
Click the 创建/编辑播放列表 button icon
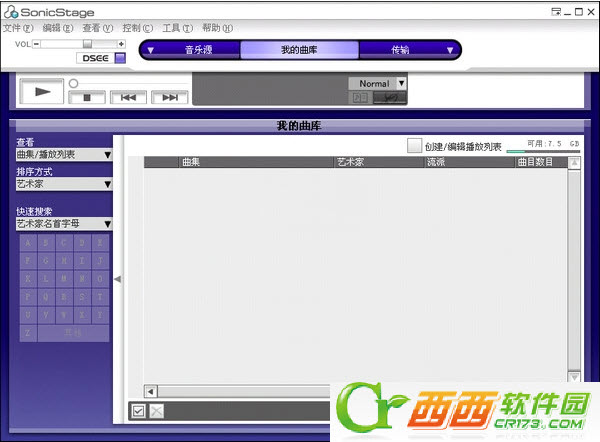414,146
